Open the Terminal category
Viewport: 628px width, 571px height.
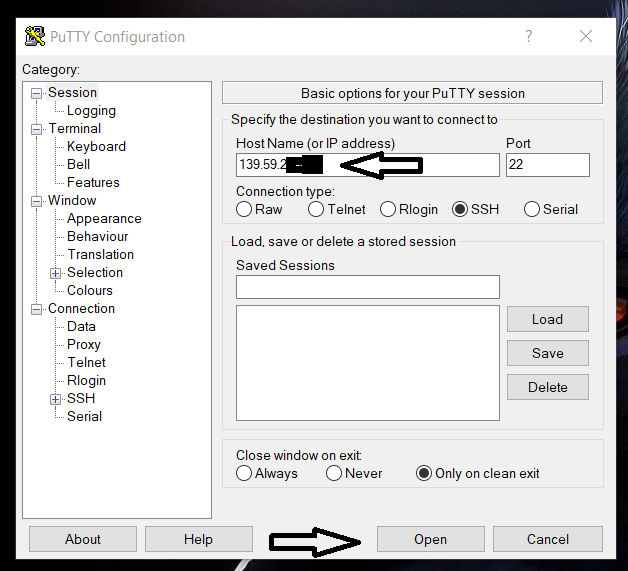[x=74, y=129]
